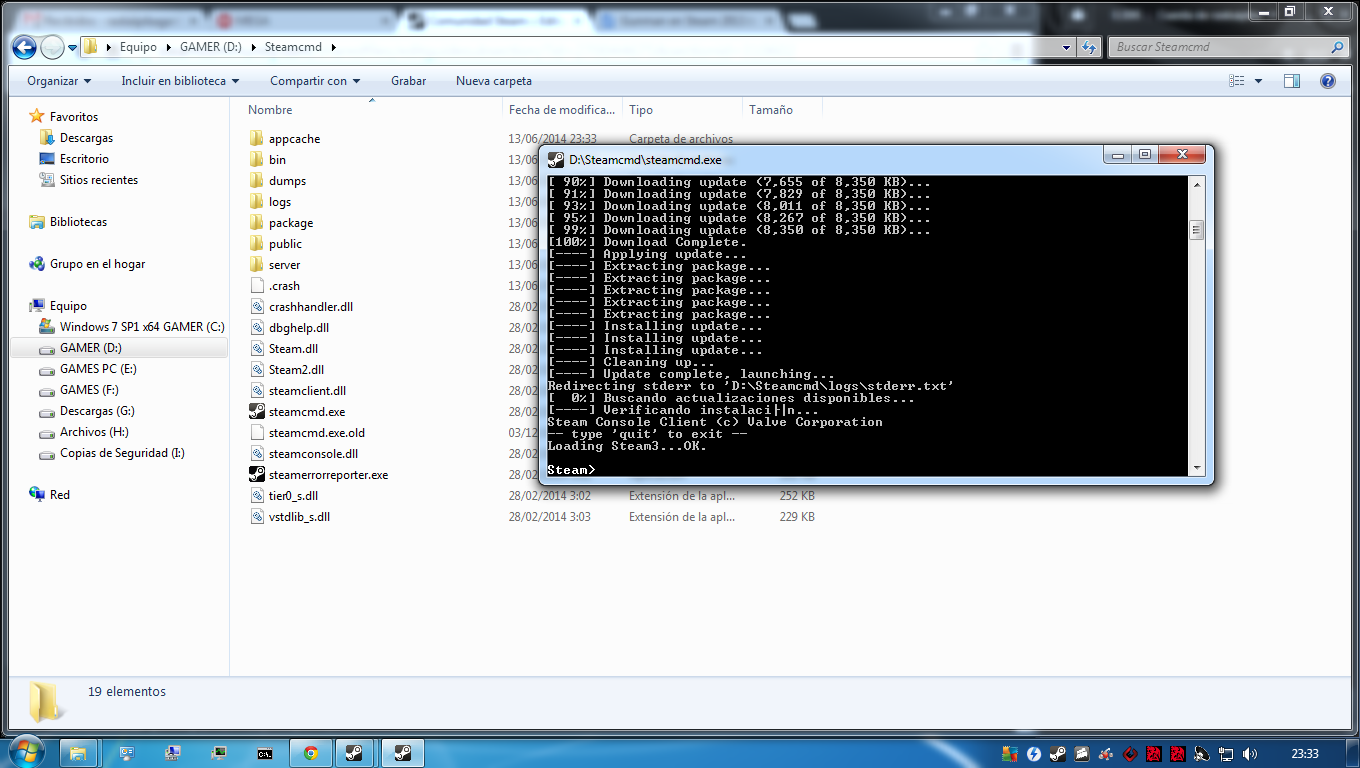Select the steamerrorreporter.exe Steam icon
The height and width of the screenshot is (768, 1360).
257,475
